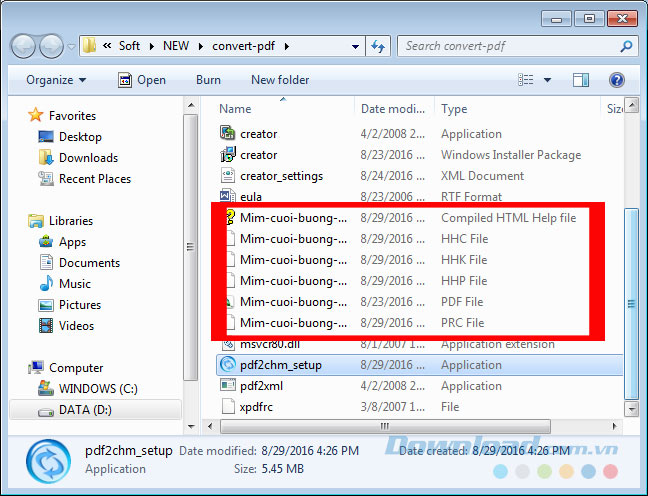This screenshot has width=648, height=496.
Task: Click the Burn toolbar button
Action: coord(208,80)
